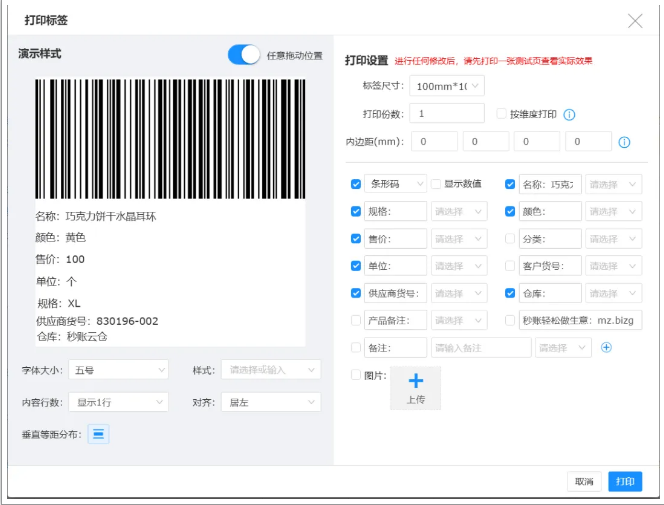Open the 请选择 dropdown next to 规格
664x505 pixels.
[459, 211]
